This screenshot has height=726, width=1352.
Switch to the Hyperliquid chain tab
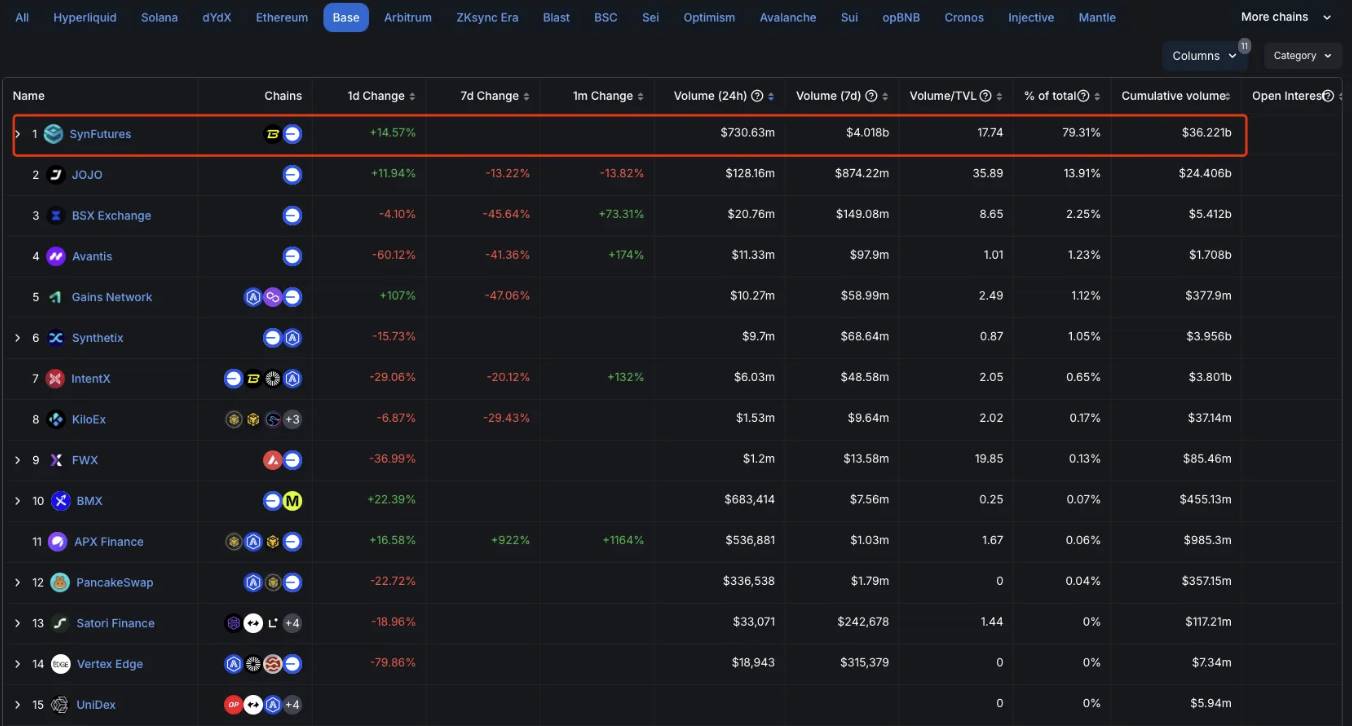[x=86, y=18]
